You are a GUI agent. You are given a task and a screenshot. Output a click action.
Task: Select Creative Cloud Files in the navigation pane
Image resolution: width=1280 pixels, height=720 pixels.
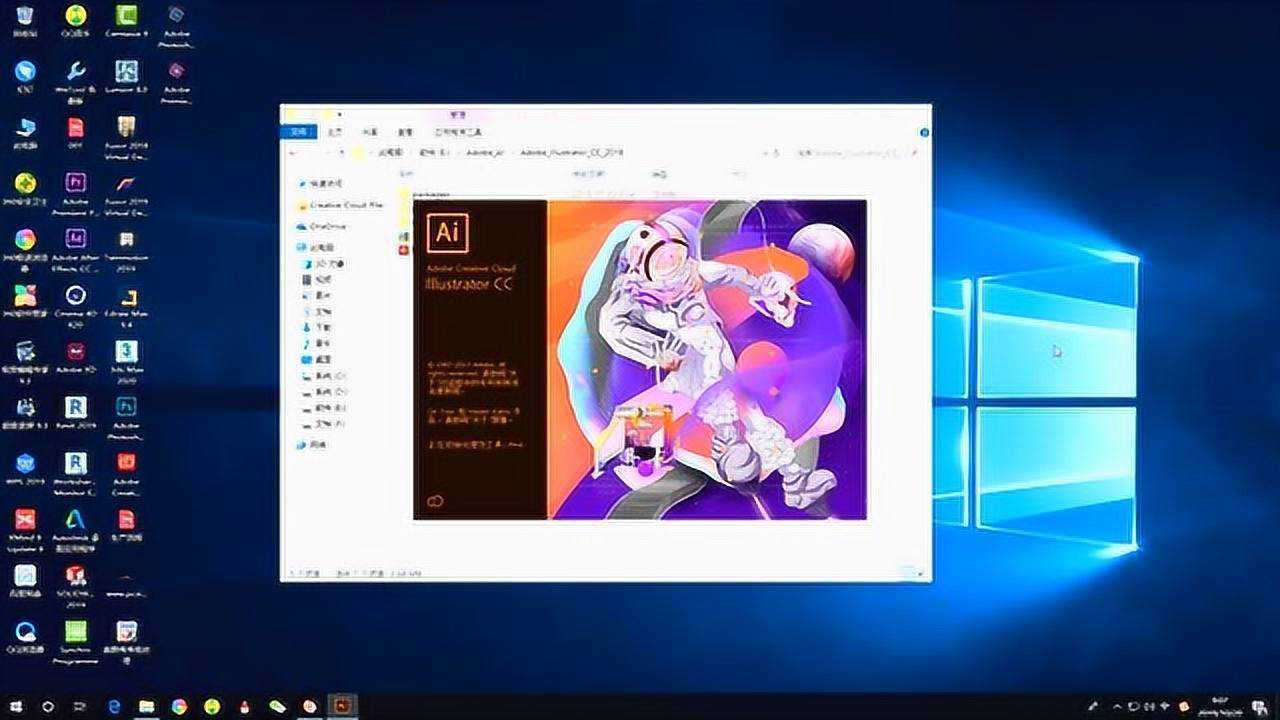click(340, 205)
